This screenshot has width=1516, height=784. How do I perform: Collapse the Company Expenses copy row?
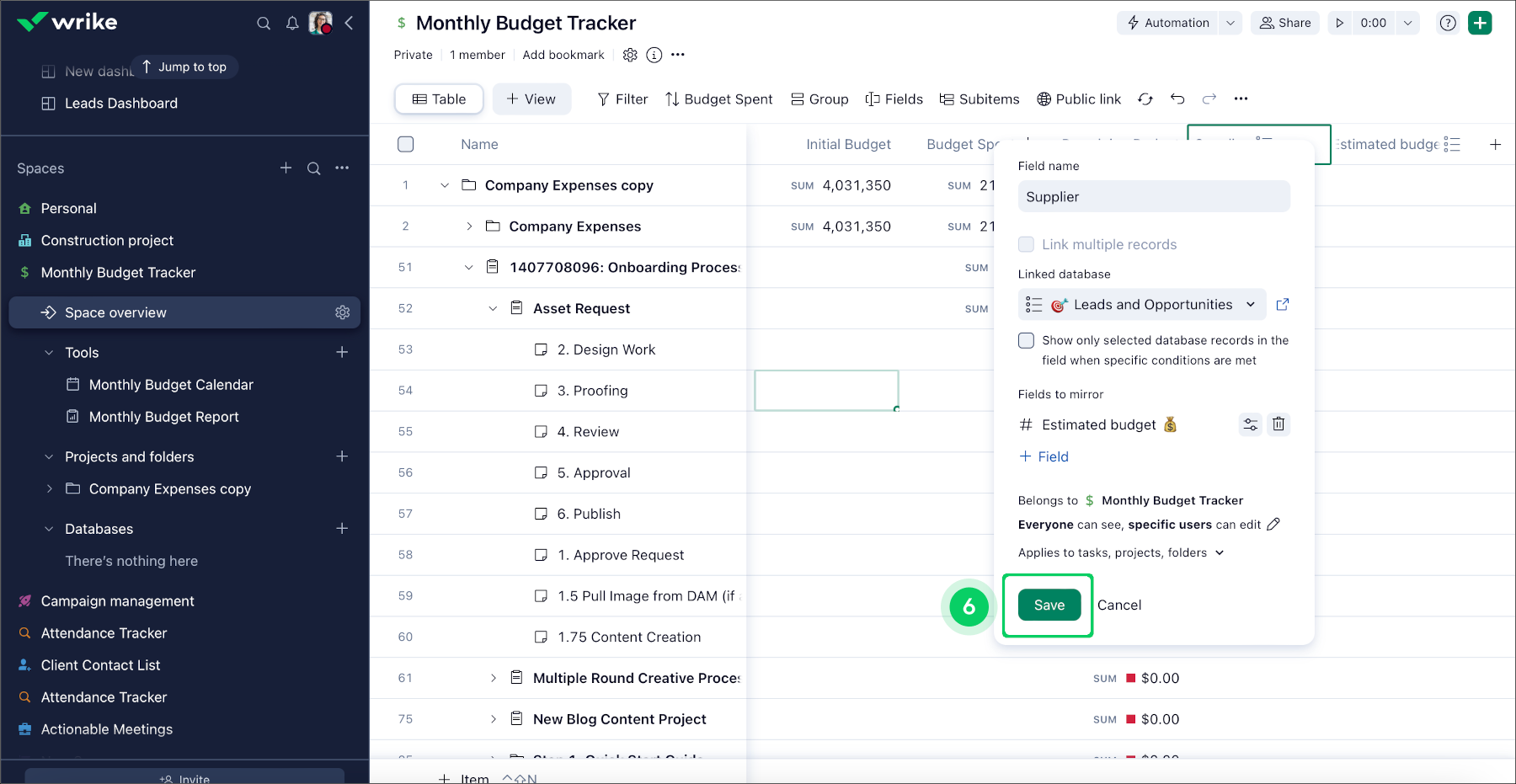pyautogui.click(x=445, y=186)
